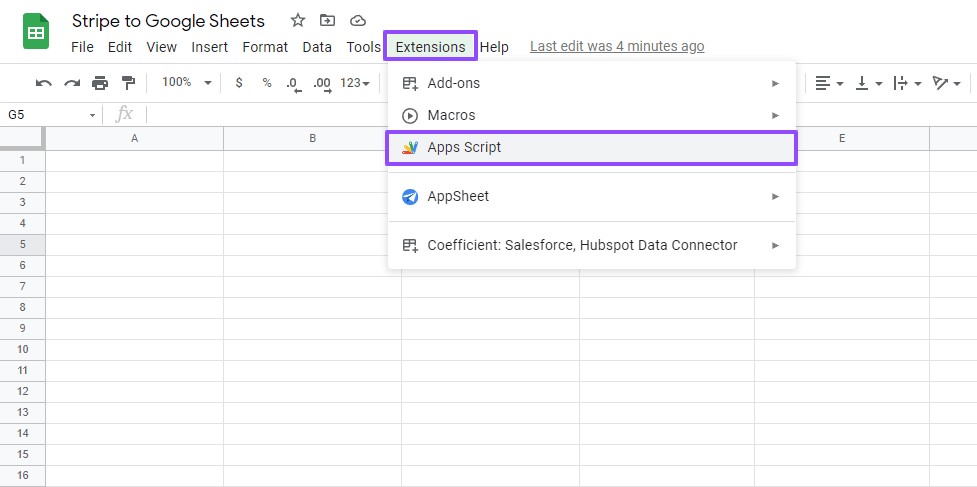This screenshot has width=977, height=487.
Task: Apply percent format to cell
Action: click(267, 83)
